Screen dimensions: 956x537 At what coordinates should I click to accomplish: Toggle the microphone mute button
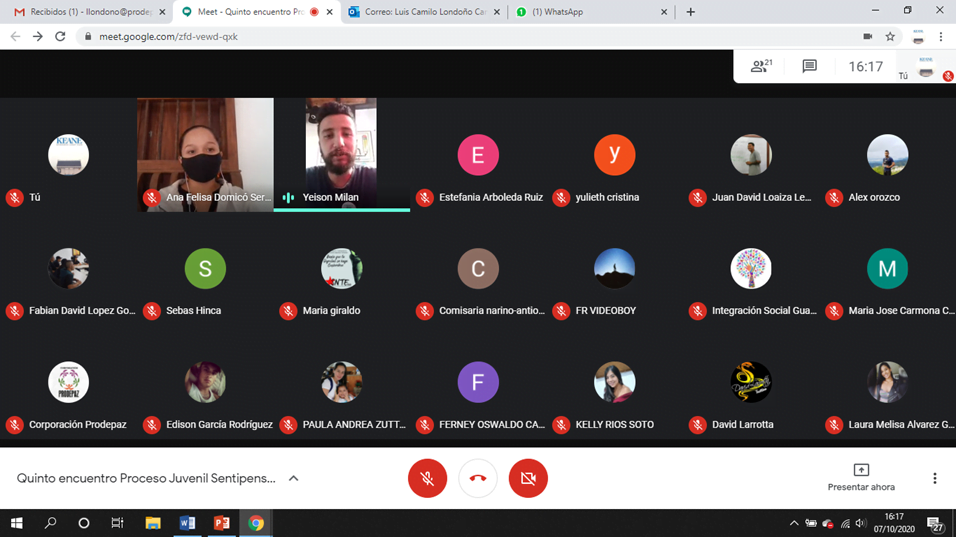427,479
